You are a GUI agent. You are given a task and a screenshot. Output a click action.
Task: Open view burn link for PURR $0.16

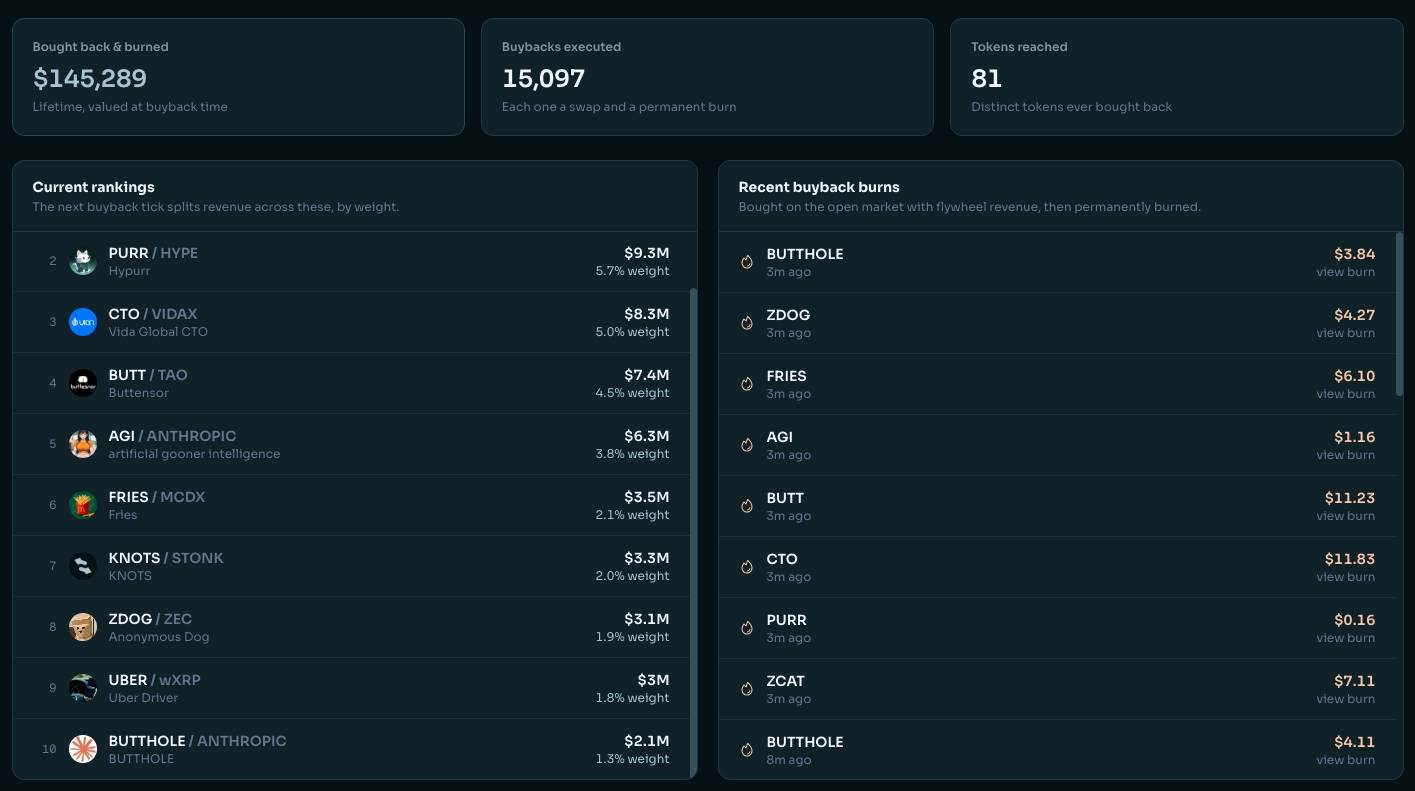(x=1345, y=638)
